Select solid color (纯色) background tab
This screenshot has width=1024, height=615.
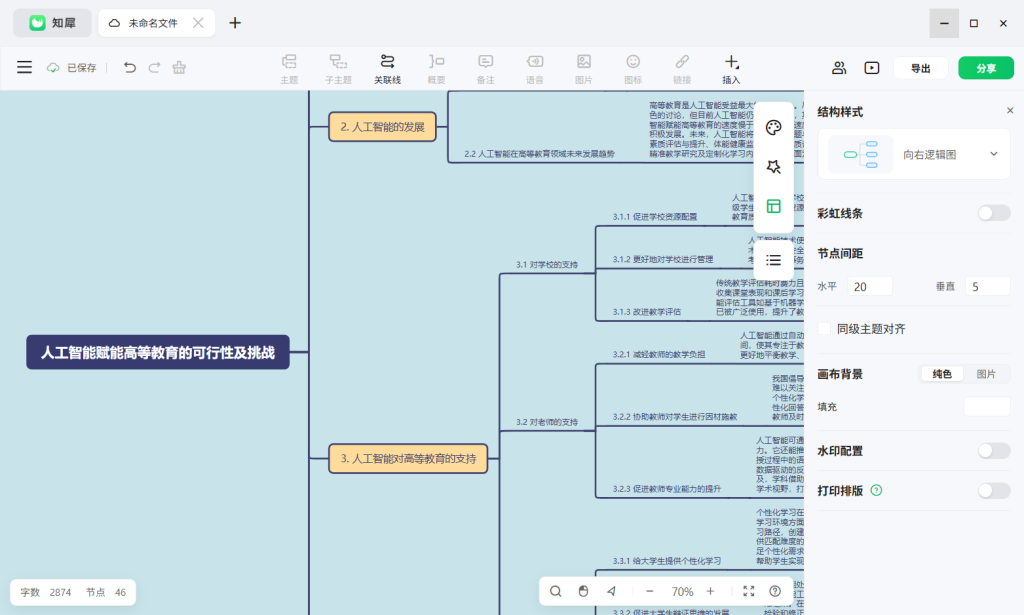(942, 374)
